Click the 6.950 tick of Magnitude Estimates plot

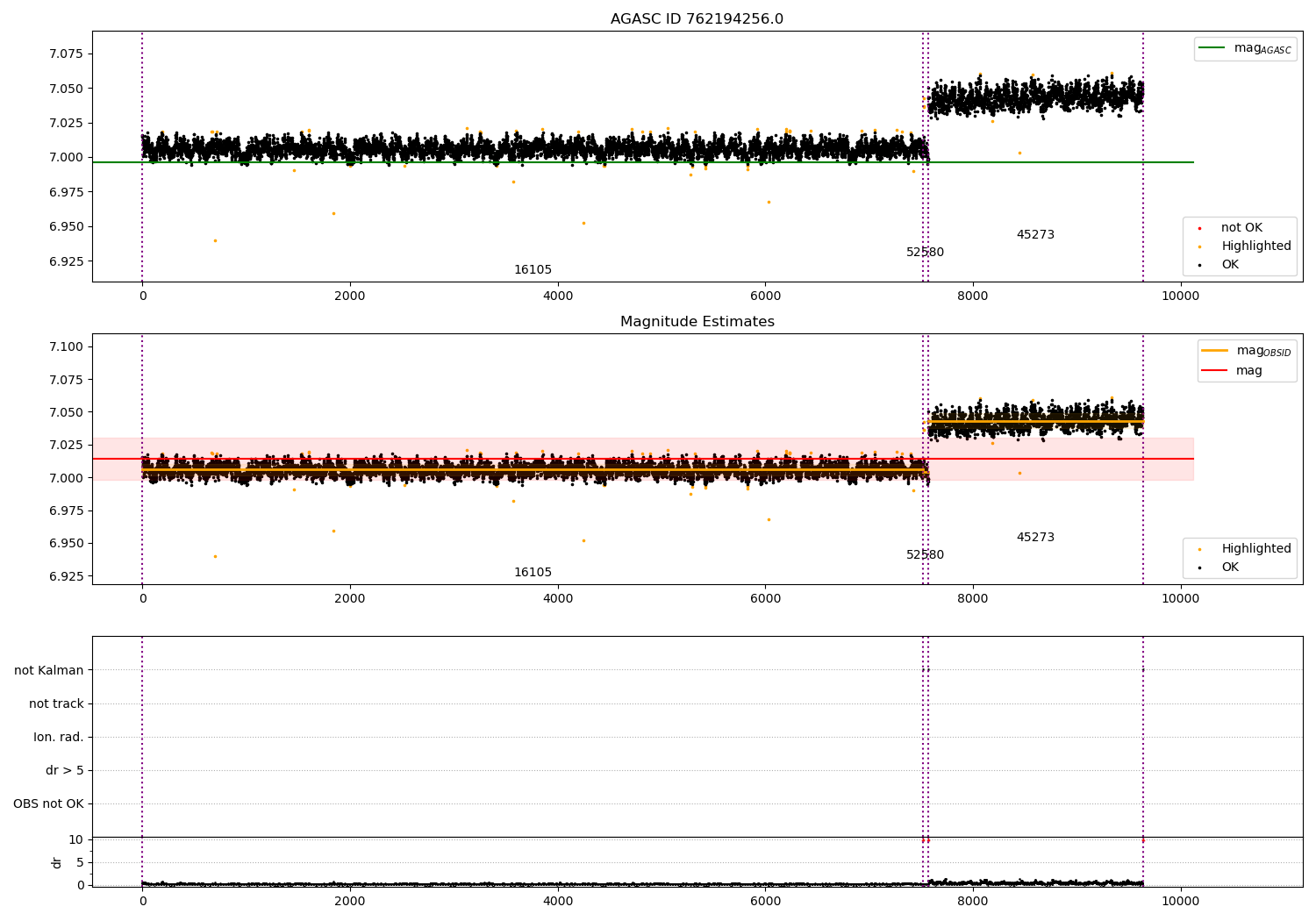tap(66, 544)
